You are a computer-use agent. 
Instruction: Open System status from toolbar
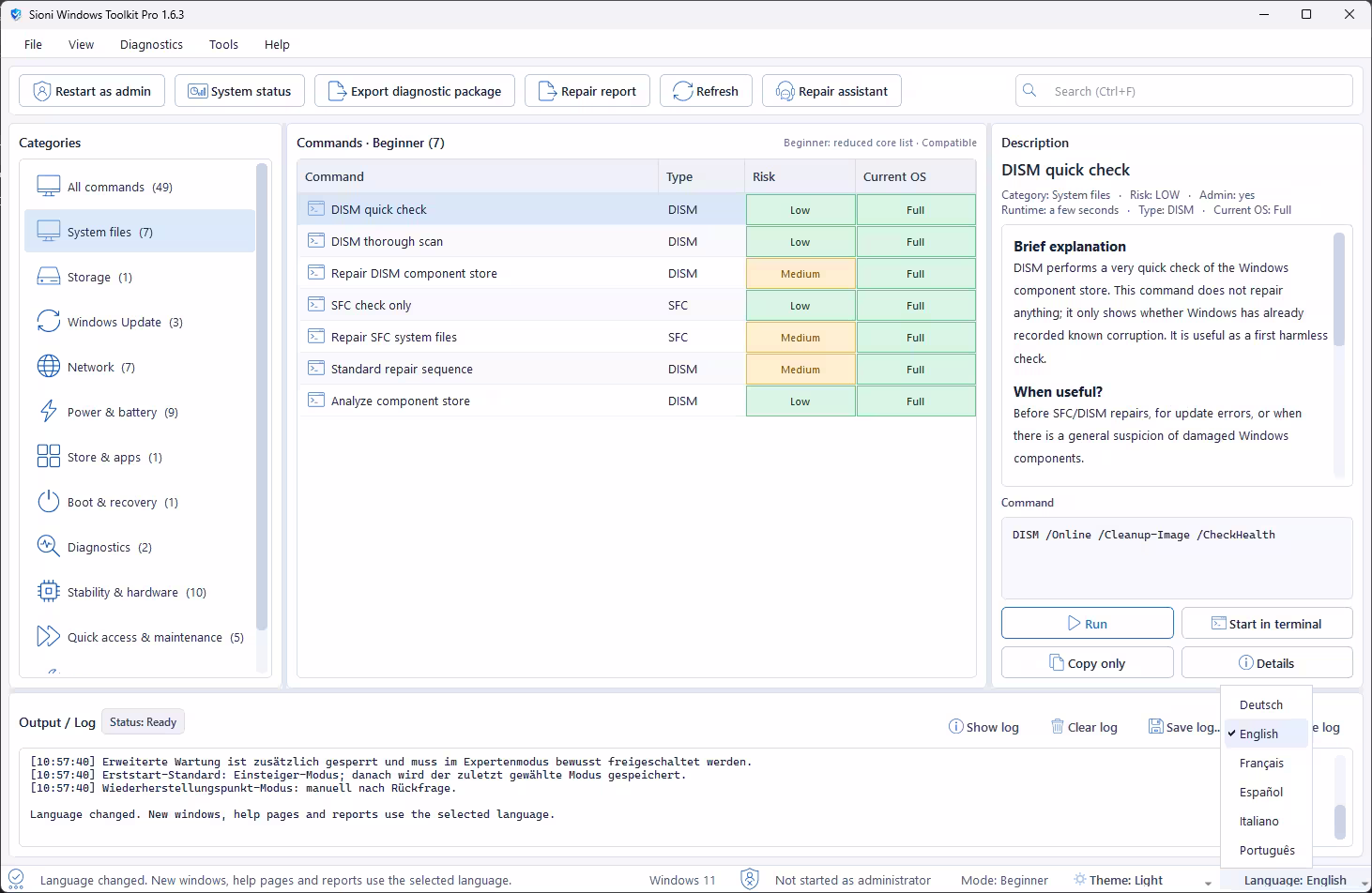239,91
